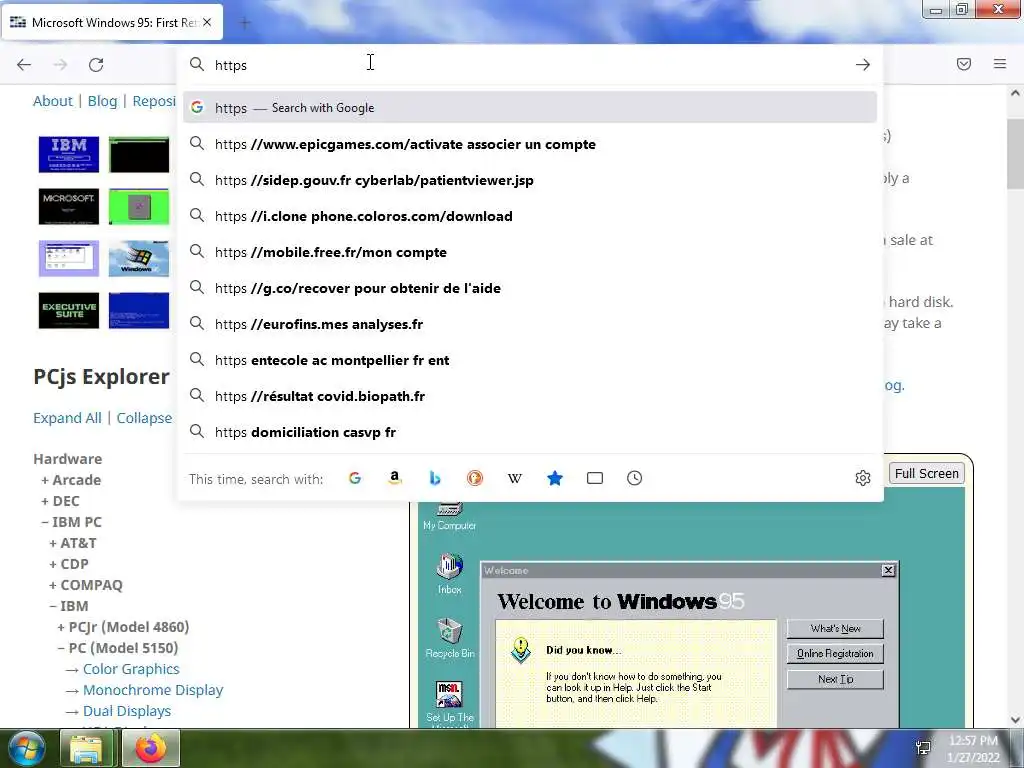Expand the AT&T node
This screenshot has width=1024, height=768.
(72, 543)
